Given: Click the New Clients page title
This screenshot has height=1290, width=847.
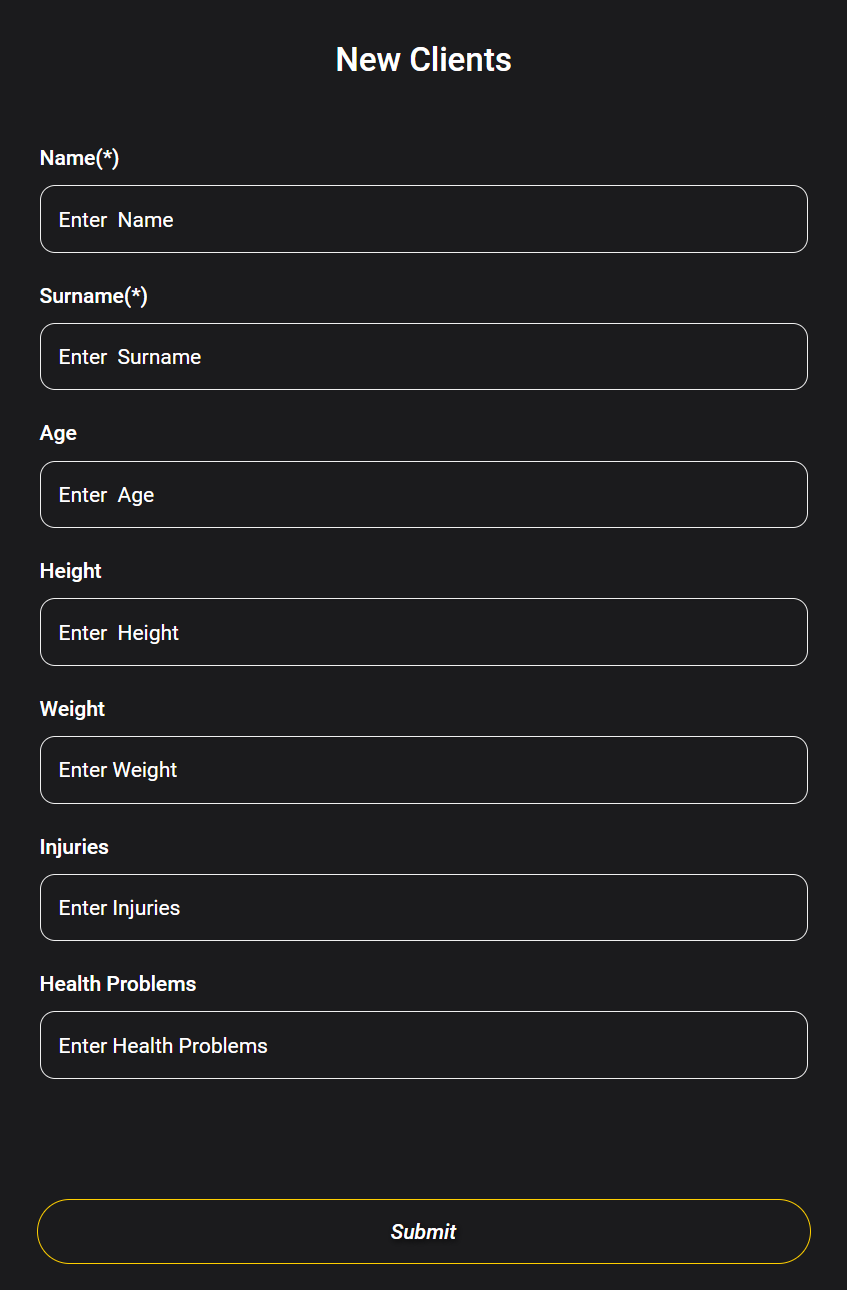Looking at the screenshot, I should (423, 60).
